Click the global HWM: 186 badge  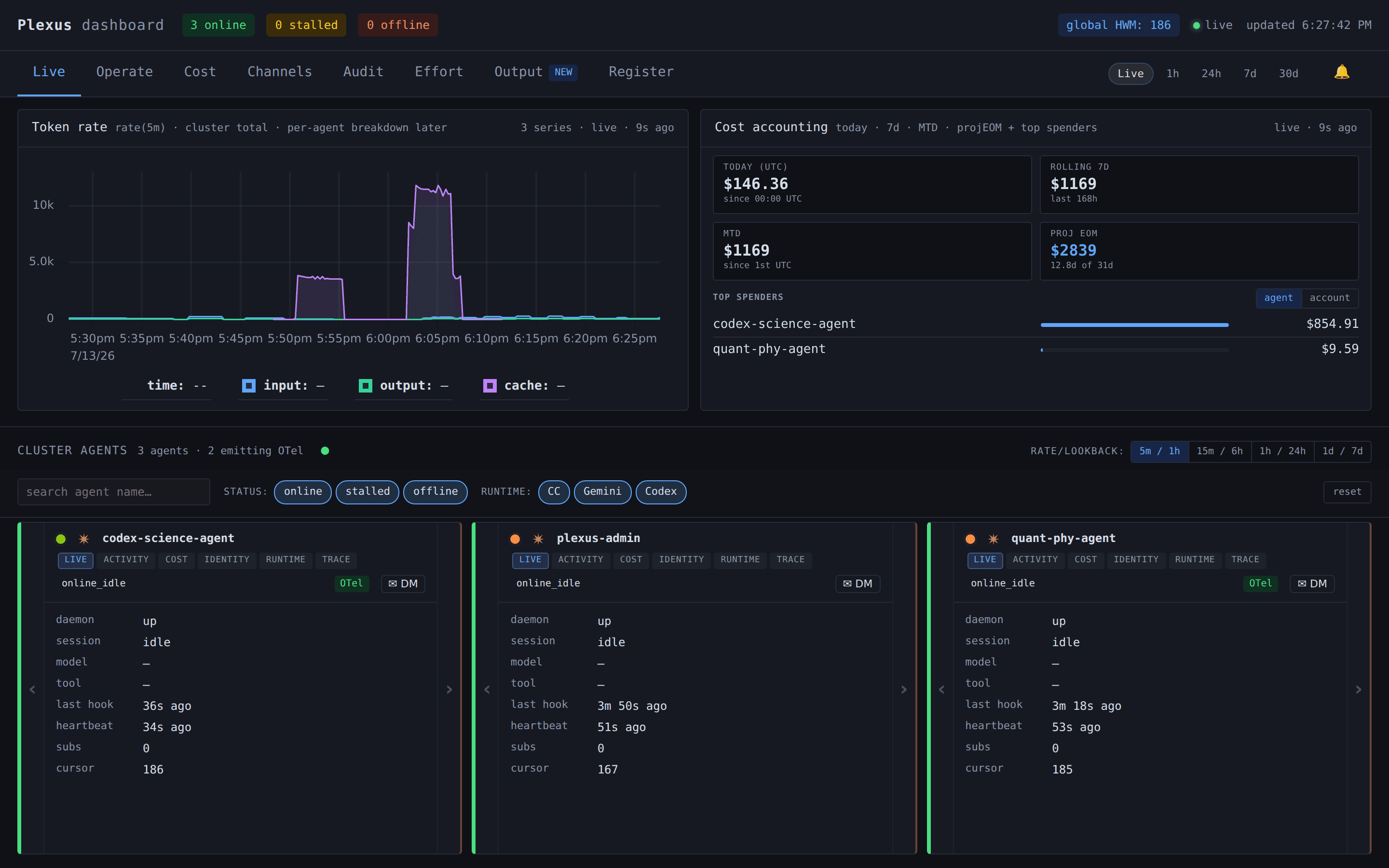(1118, 25)
